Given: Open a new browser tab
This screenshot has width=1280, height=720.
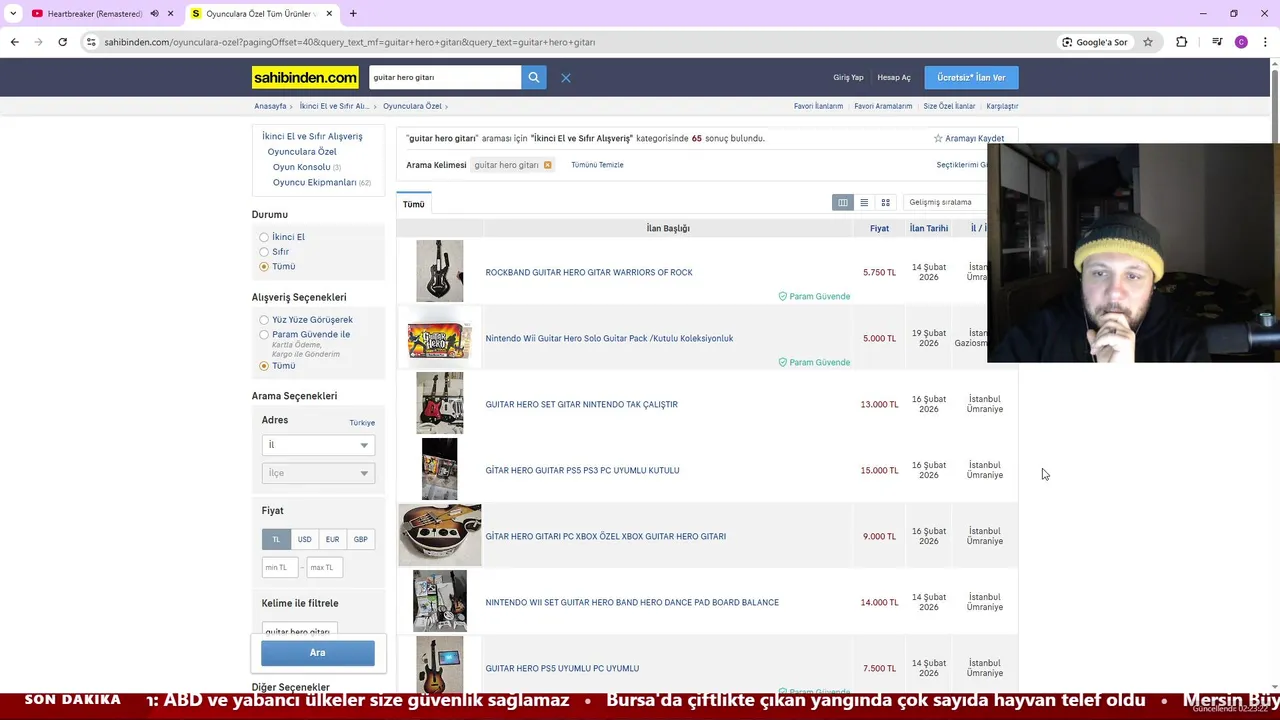Looking at the screenshot, I should pyautogui.click(x=353, y=14).
